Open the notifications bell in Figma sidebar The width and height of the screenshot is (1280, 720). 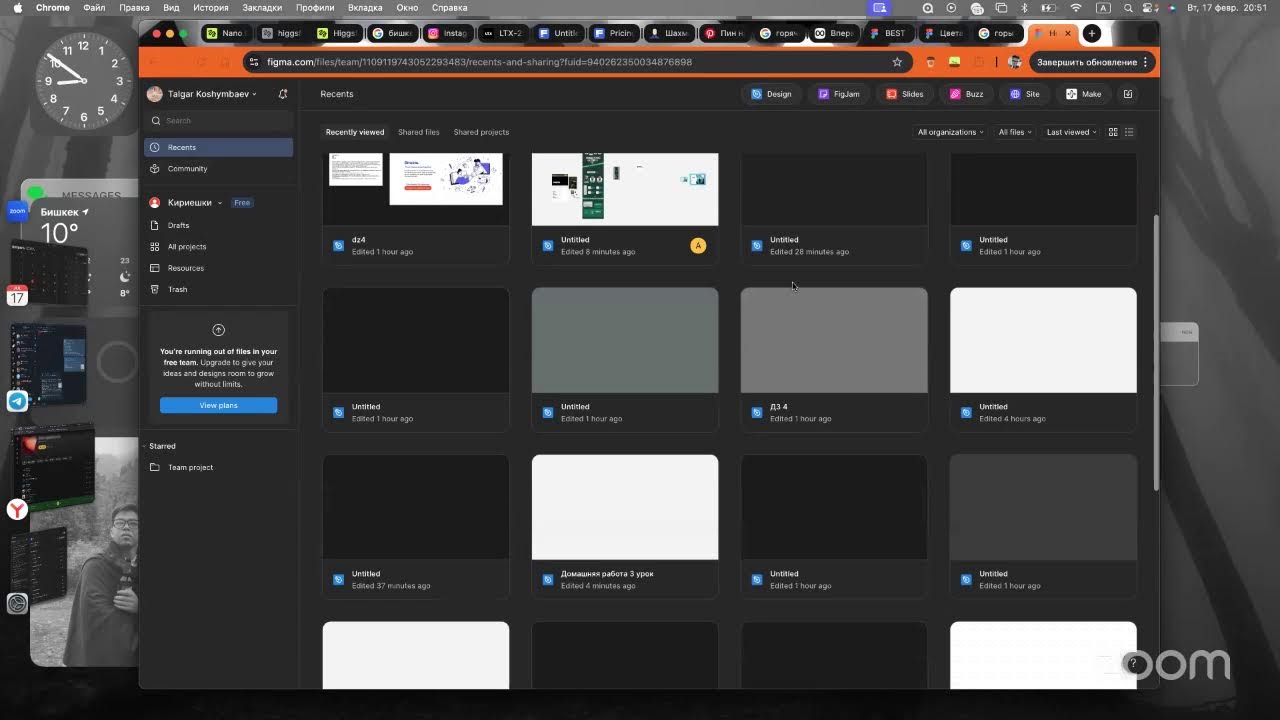pyautogui.click(x=283, y=94)
